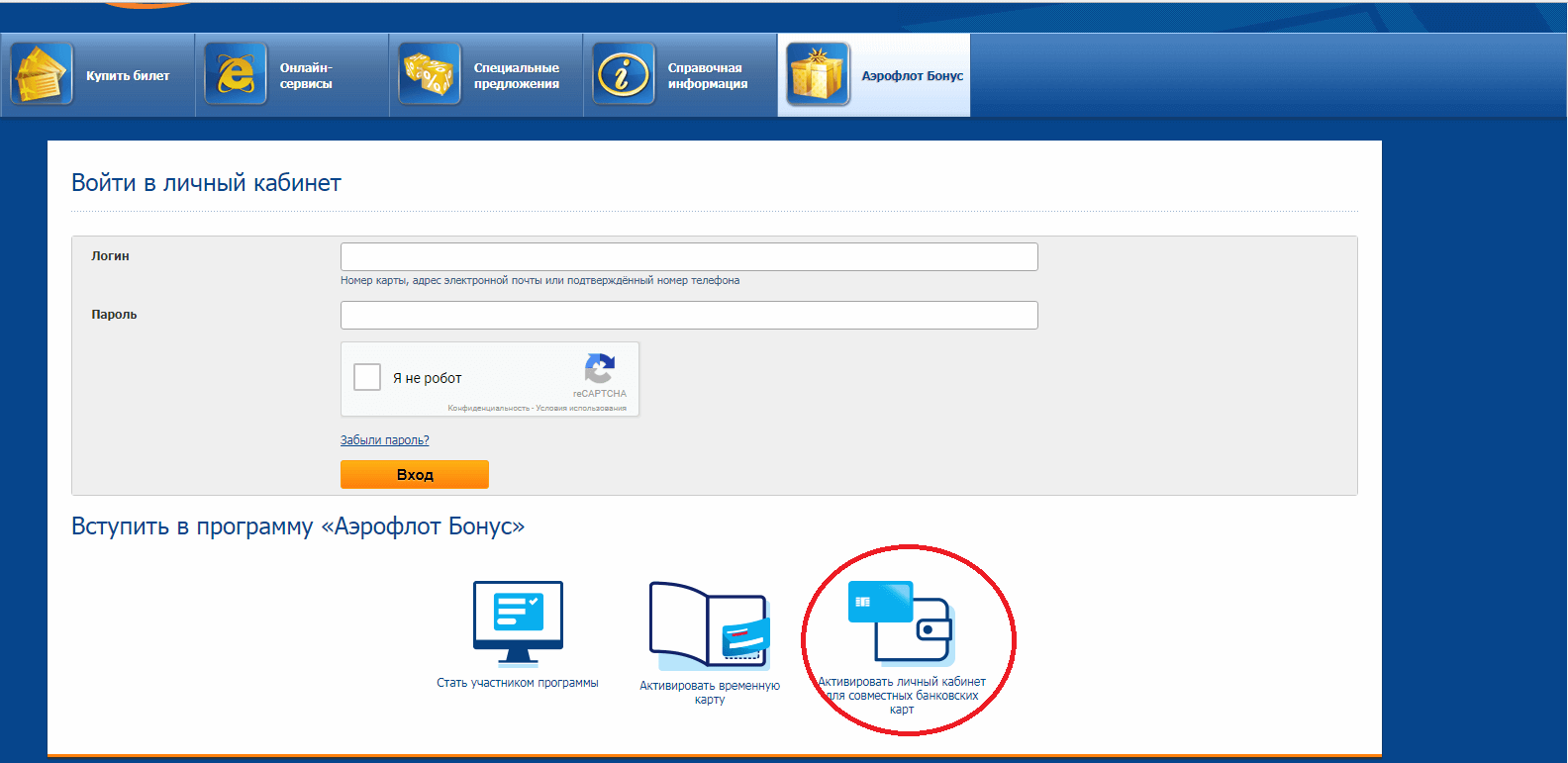Click the Online services 'e' icon
Screen dimensions: 1568x763
pos(236,74)
